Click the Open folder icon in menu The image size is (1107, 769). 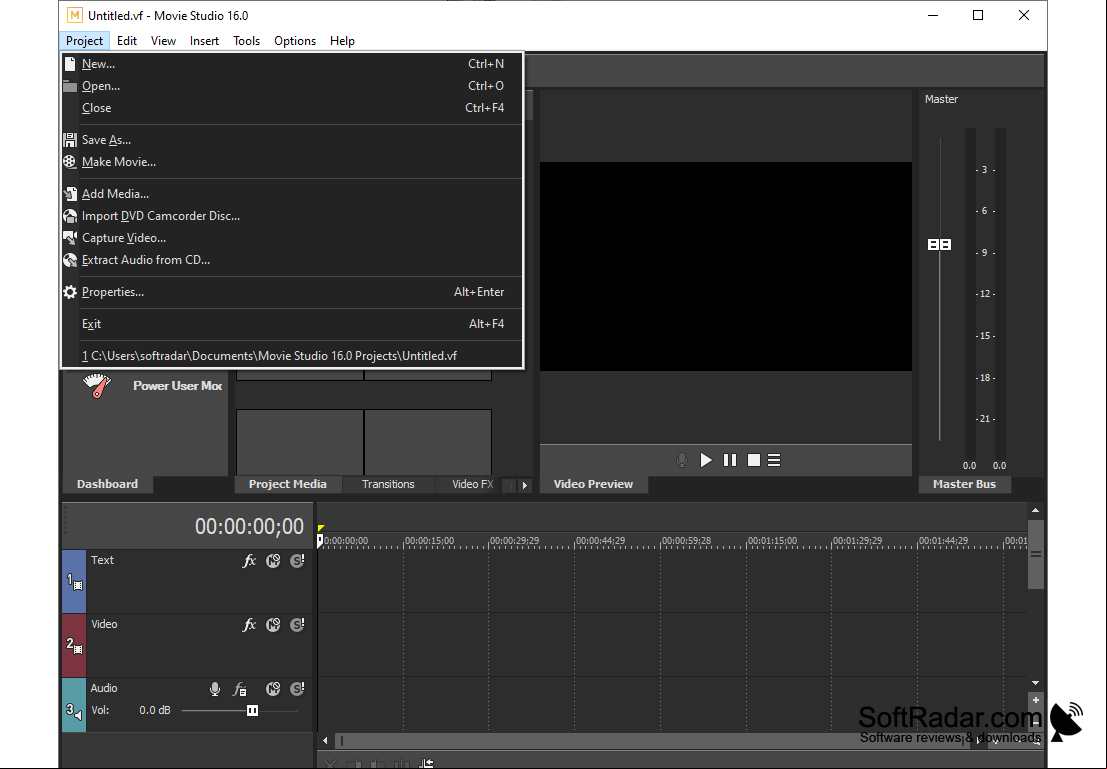(x=70, y=86)
